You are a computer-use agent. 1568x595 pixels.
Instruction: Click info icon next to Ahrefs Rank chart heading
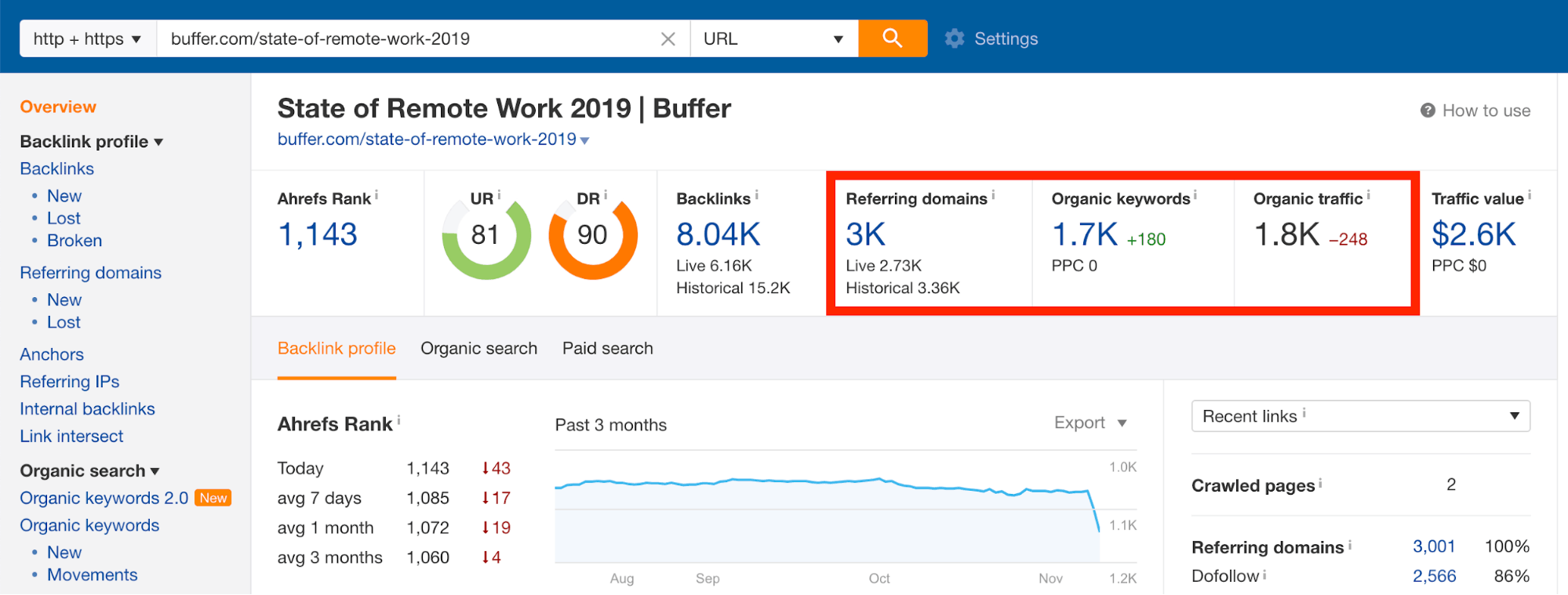(x=398, y=420)
